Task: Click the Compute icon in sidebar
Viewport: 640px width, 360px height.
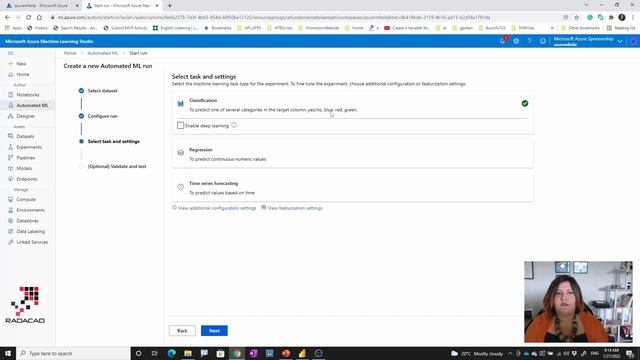Action: coord(11,199)
